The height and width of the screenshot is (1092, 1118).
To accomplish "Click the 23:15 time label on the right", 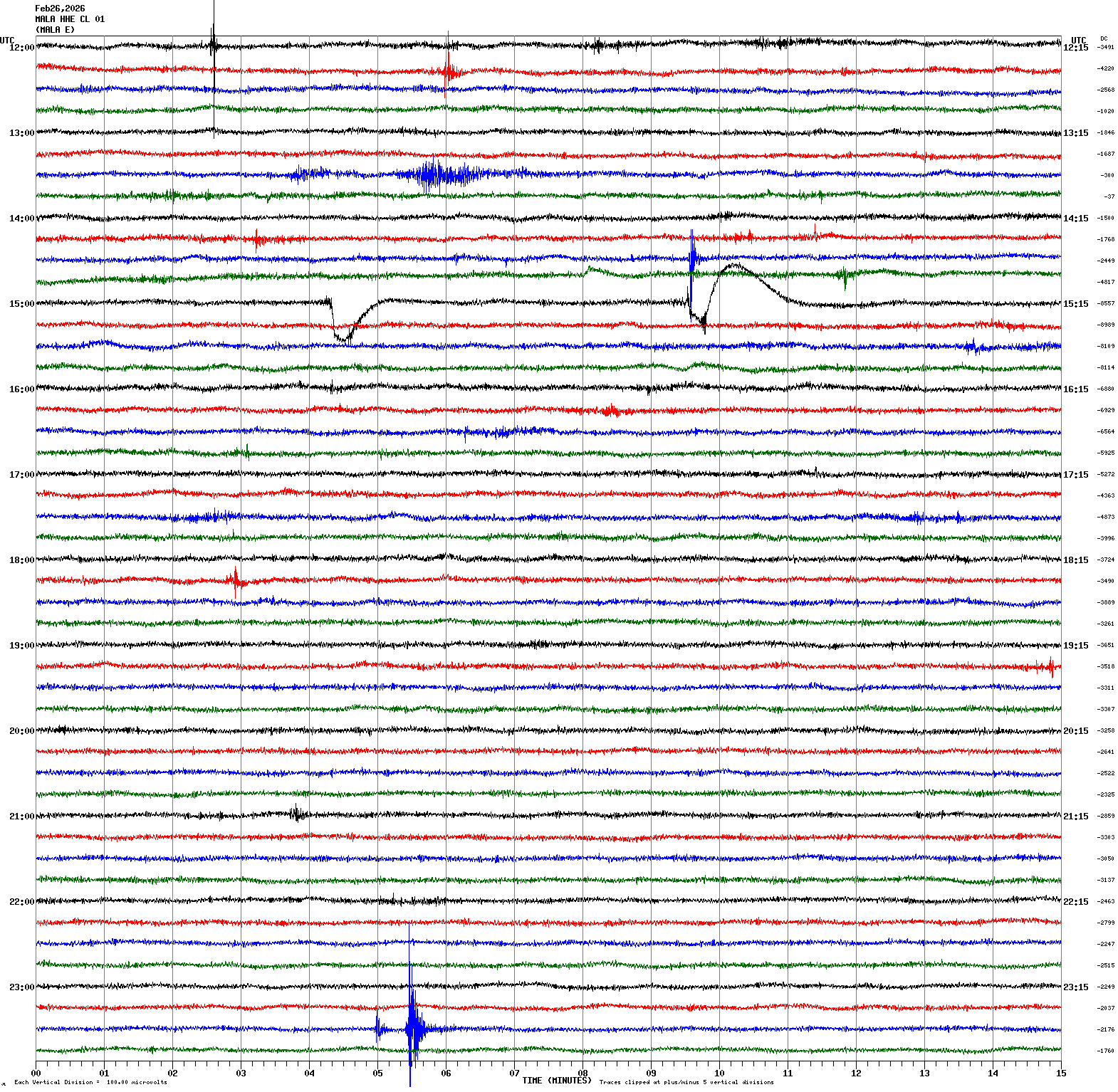I will (x=1075, y=987).
